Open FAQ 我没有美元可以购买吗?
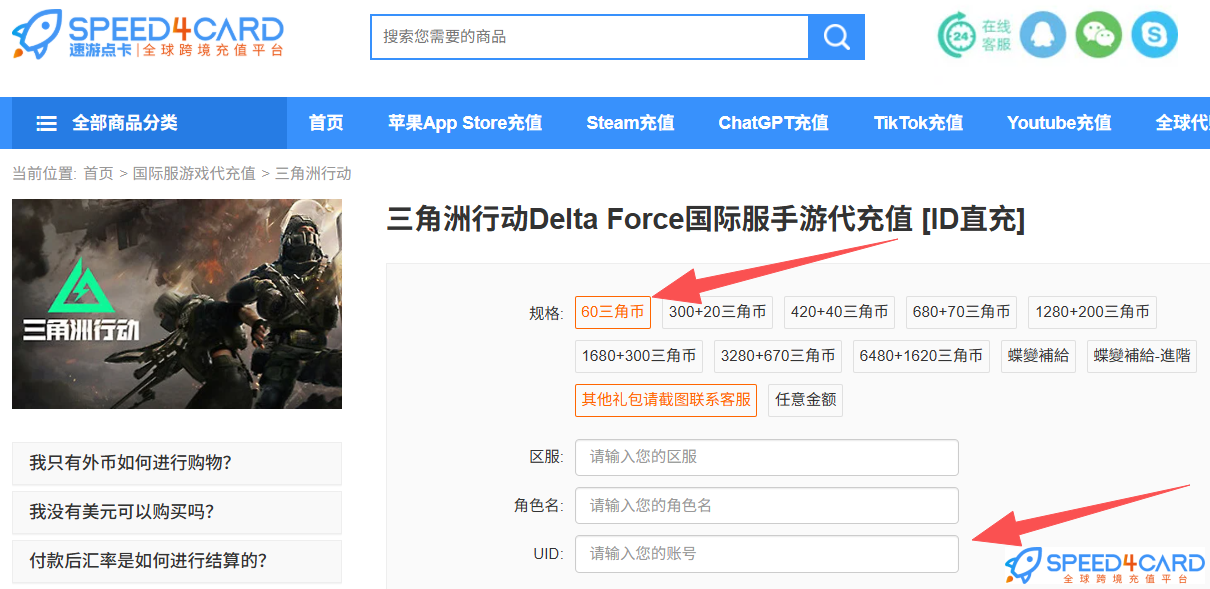The image size is (1210, 589). coord(177,513)
